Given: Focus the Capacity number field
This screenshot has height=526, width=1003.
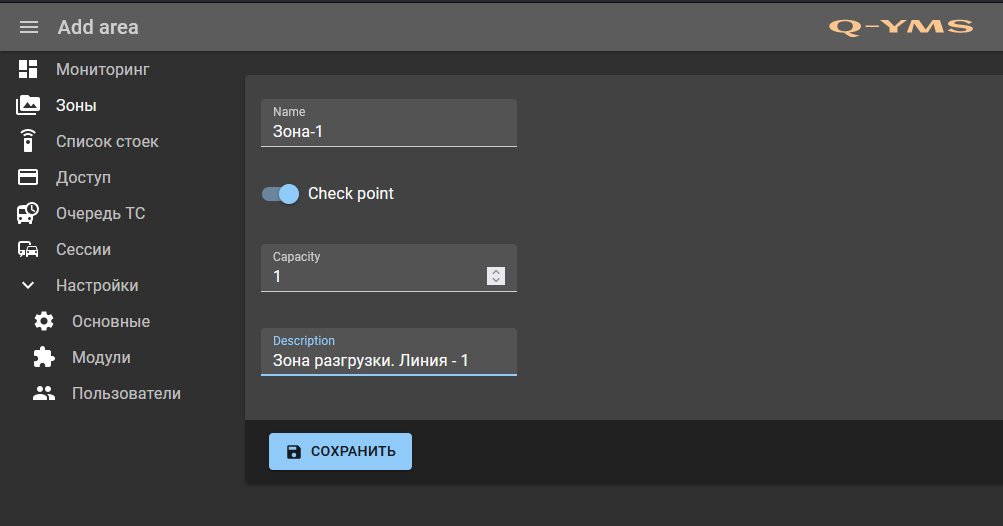Looking at the screenshot, I should (x=389, y=268).
